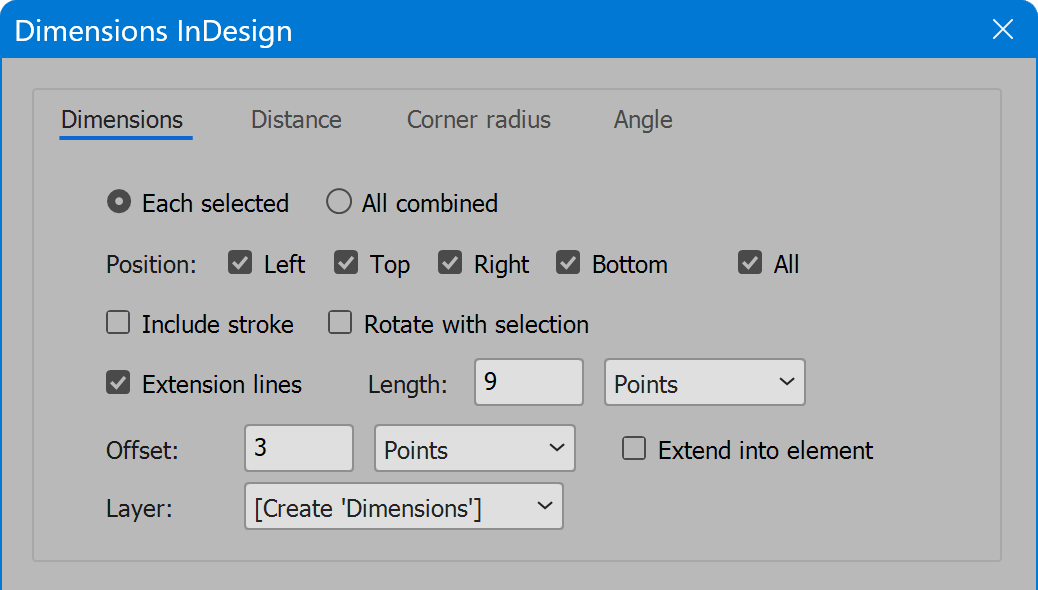Click the Dimensions InDesign title text

click(154, 31)
